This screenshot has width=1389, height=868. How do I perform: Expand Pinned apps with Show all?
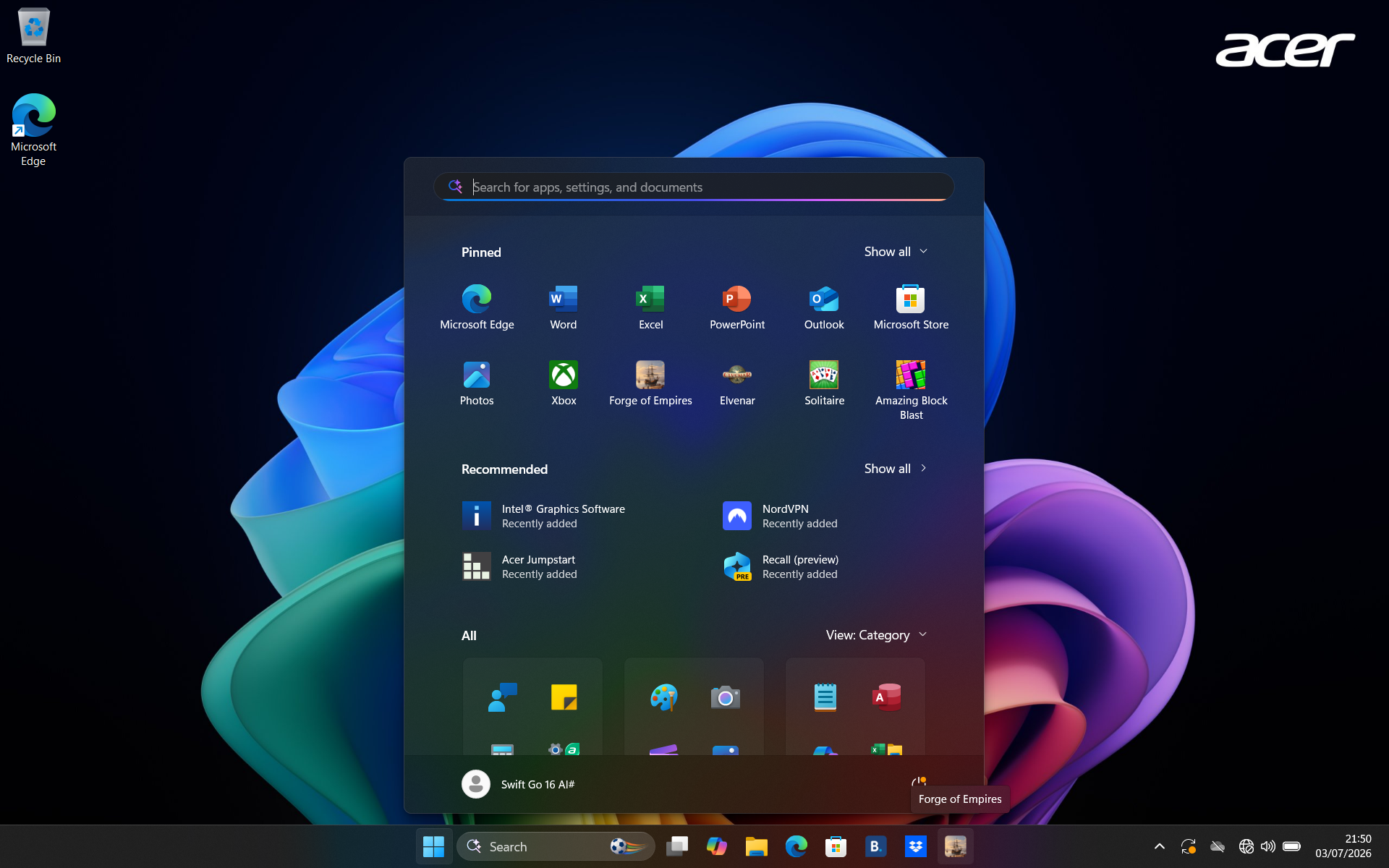tap(896, 252)
